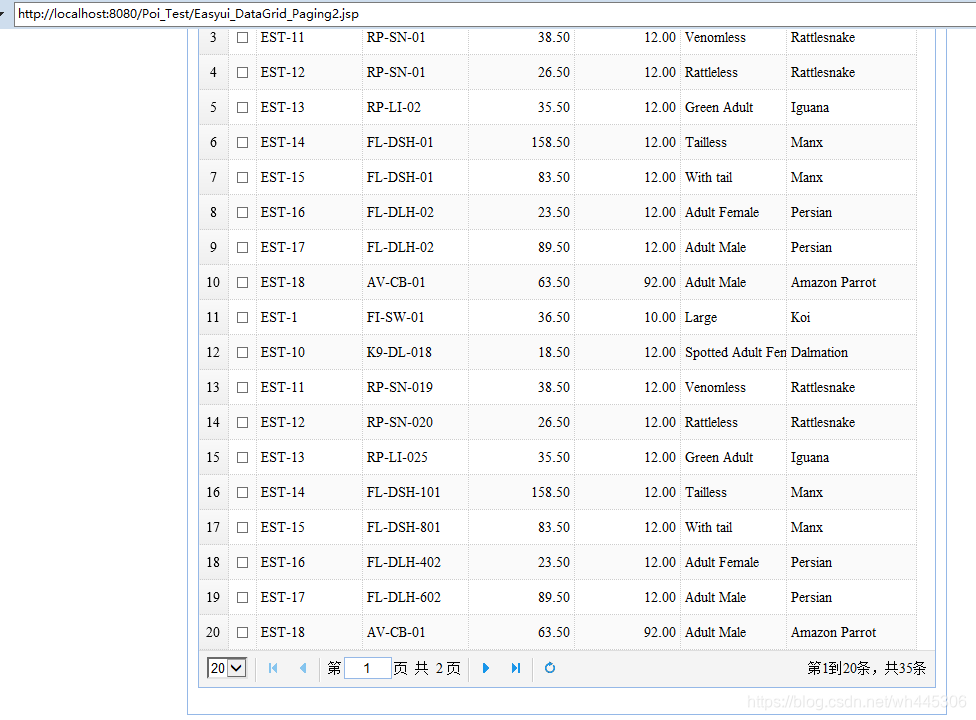
Task: Toggle checkbox for row 12
Action: click(243, 352)
